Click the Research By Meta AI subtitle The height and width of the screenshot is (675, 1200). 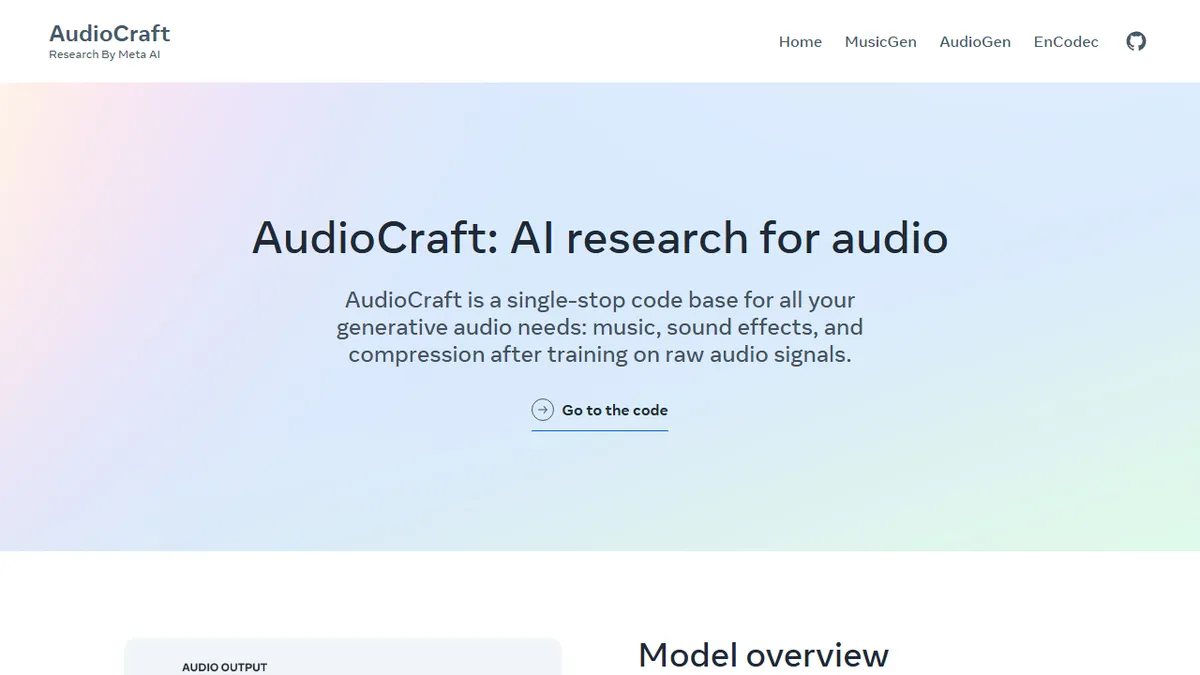pos(105,54)
